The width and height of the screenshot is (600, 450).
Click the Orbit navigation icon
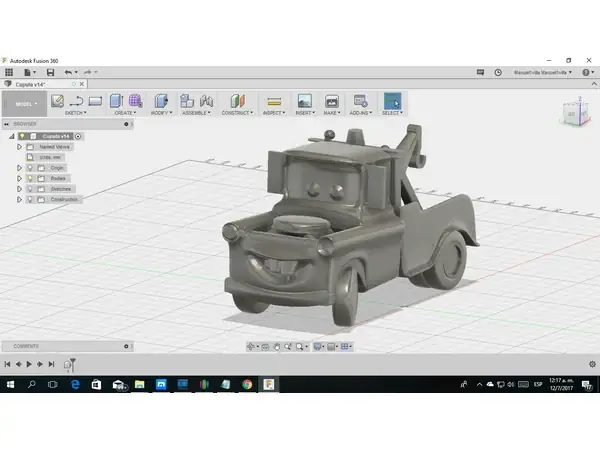click(251, 347)
